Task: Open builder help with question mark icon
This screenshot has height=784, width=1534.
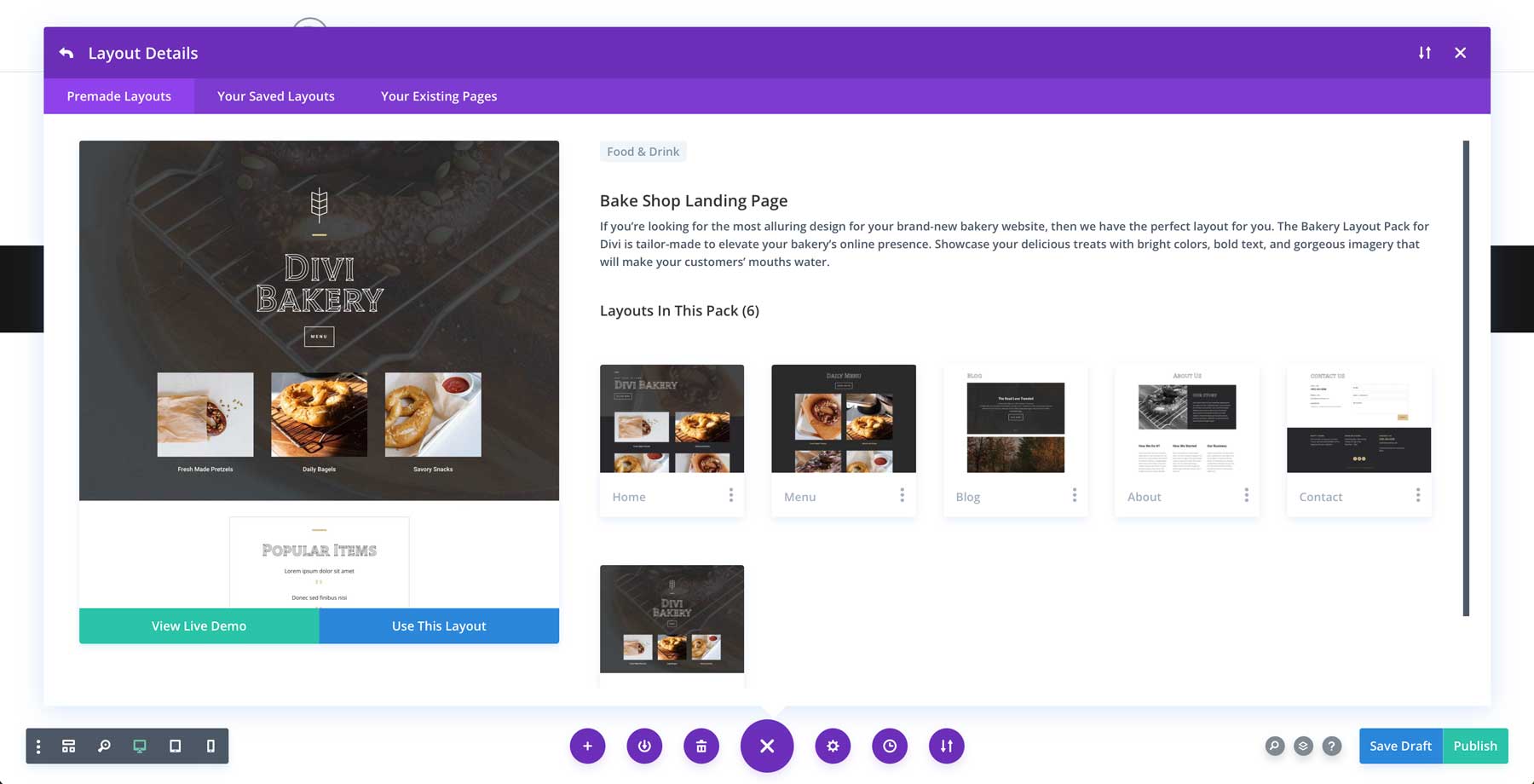Action: click(x=1332, y=746)
